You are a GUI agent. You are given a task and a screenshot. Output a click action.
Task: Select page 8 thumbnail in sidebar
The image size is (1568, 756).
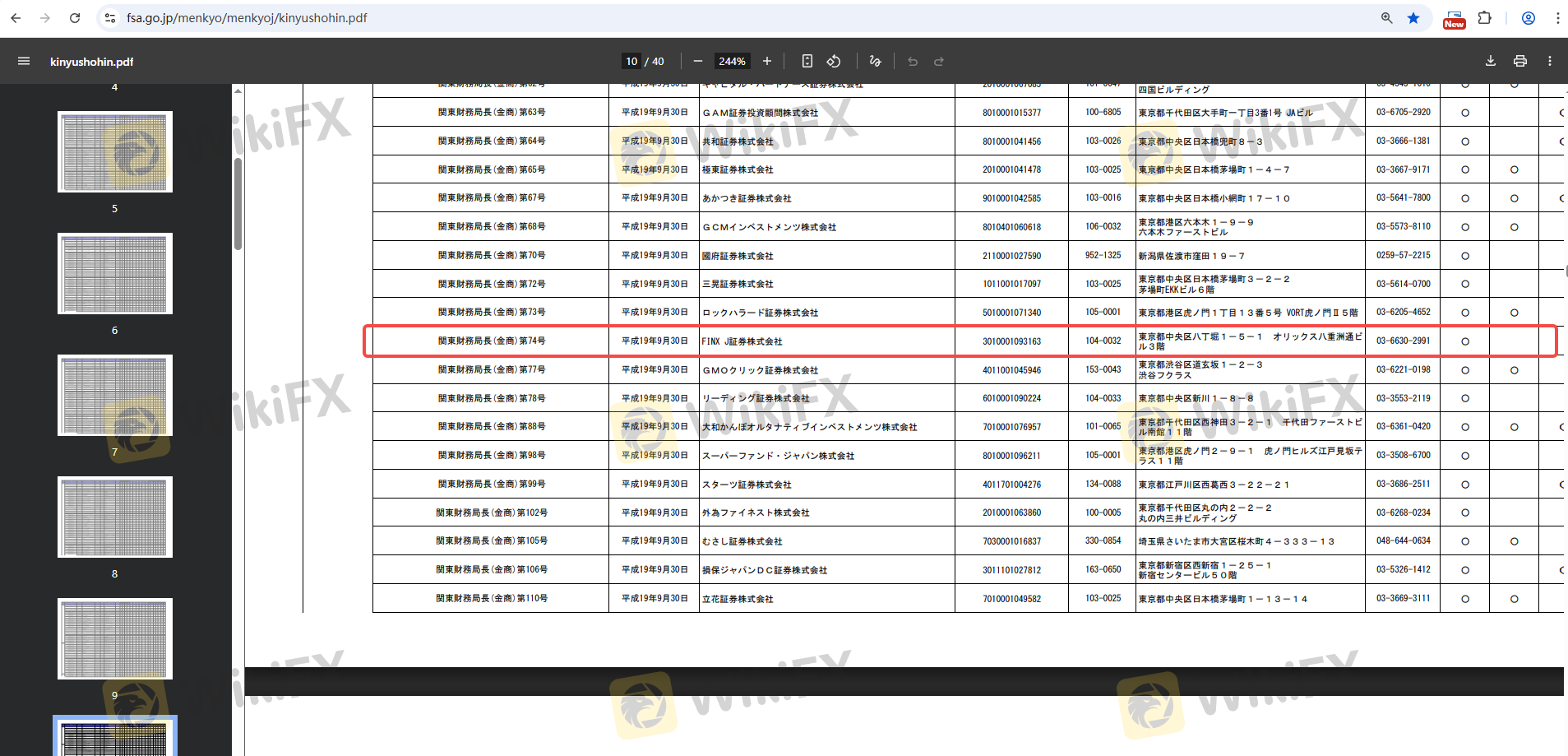[115, 517]
